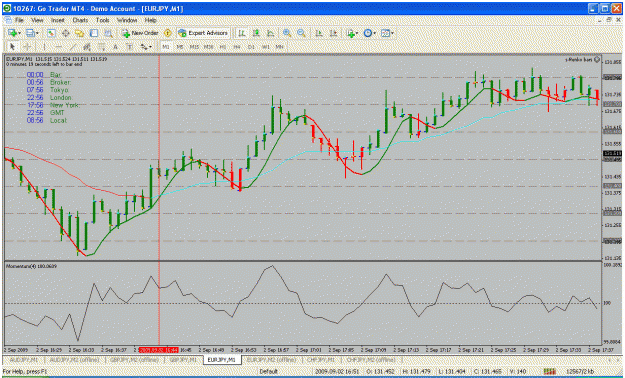This screenshot has height=378, width=625.
Task: Open the Data Window crosshair icon
Action: (65, 33)
